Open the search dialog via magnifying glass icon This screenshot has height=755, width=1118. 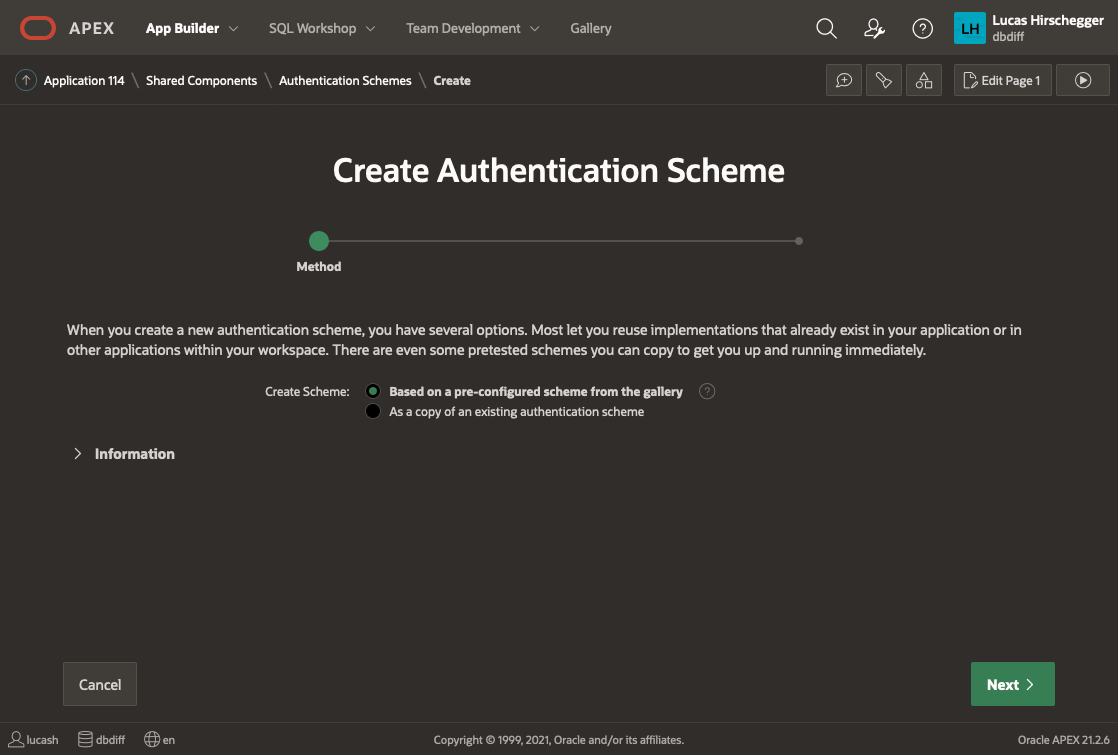(x=826, y=28)
